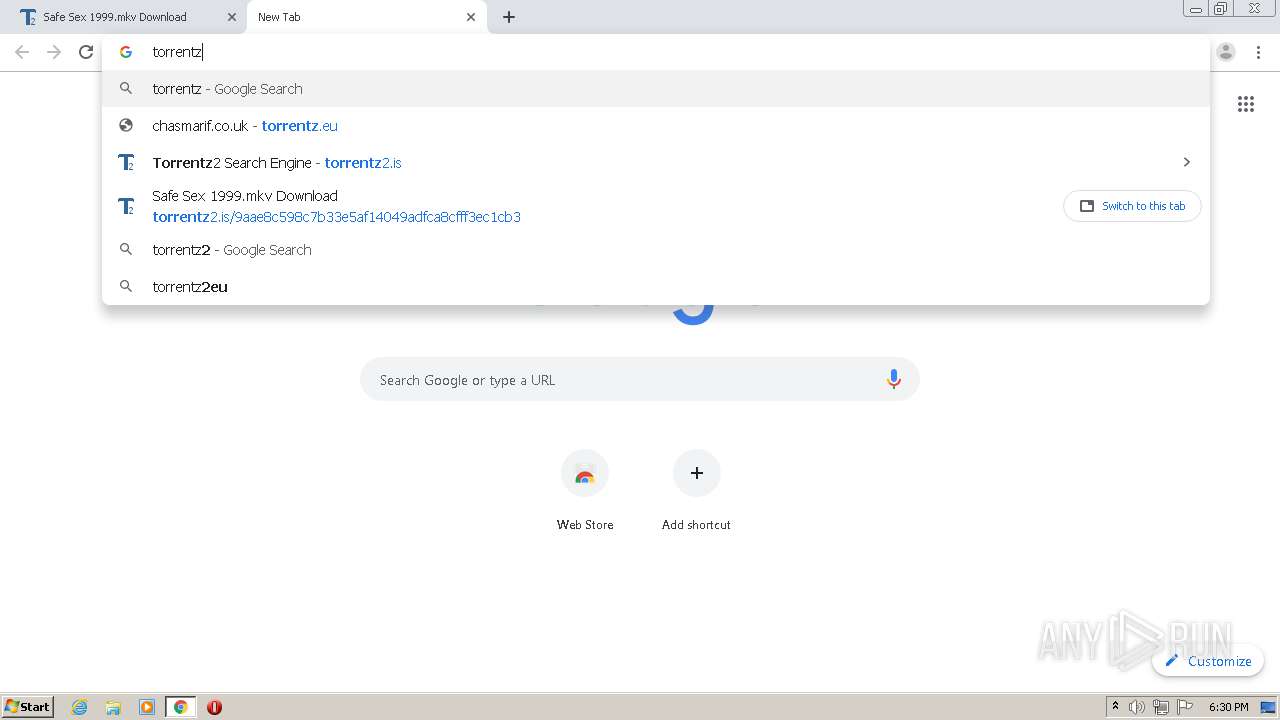Open network tray icon
The image size is (1280, 720).
[x=1161, y=707]
